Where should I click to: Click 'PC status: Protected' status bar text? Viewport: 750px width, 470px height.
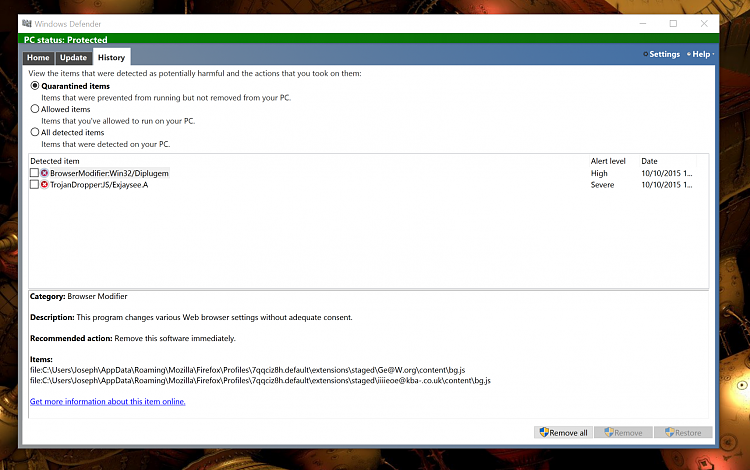click(x=66, y=40)
